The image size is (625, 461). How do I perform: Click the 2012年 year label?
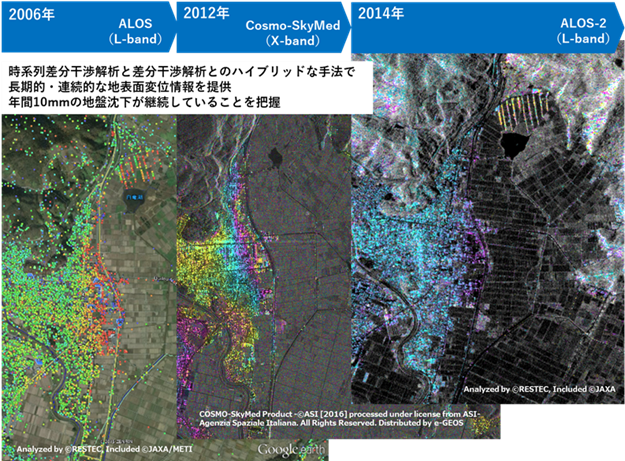206,13
